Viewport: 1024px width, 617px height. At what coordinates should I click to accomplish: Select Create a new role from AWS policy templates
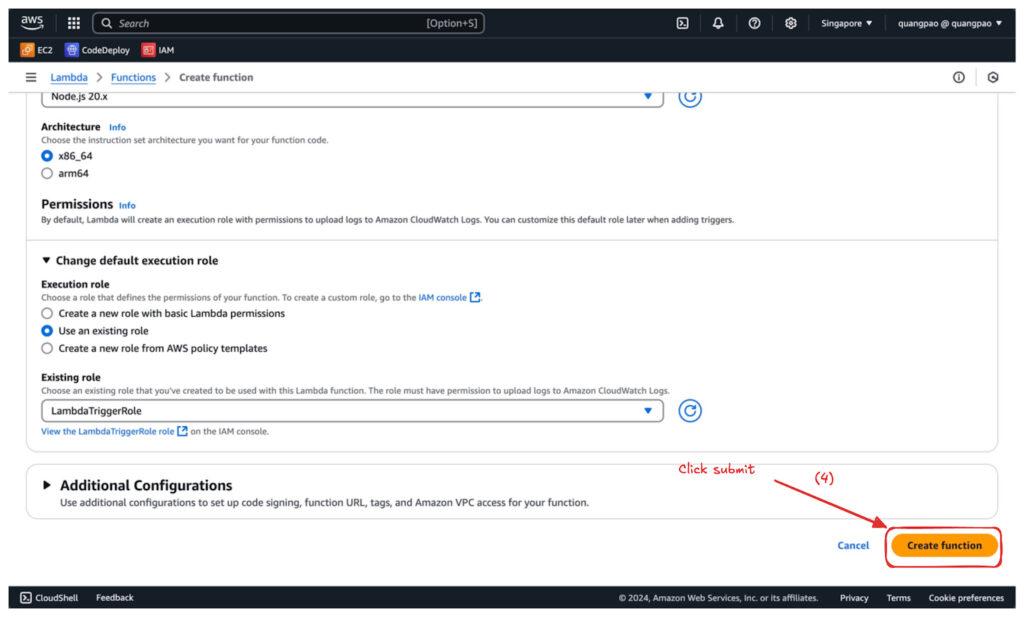coord(154,349)
